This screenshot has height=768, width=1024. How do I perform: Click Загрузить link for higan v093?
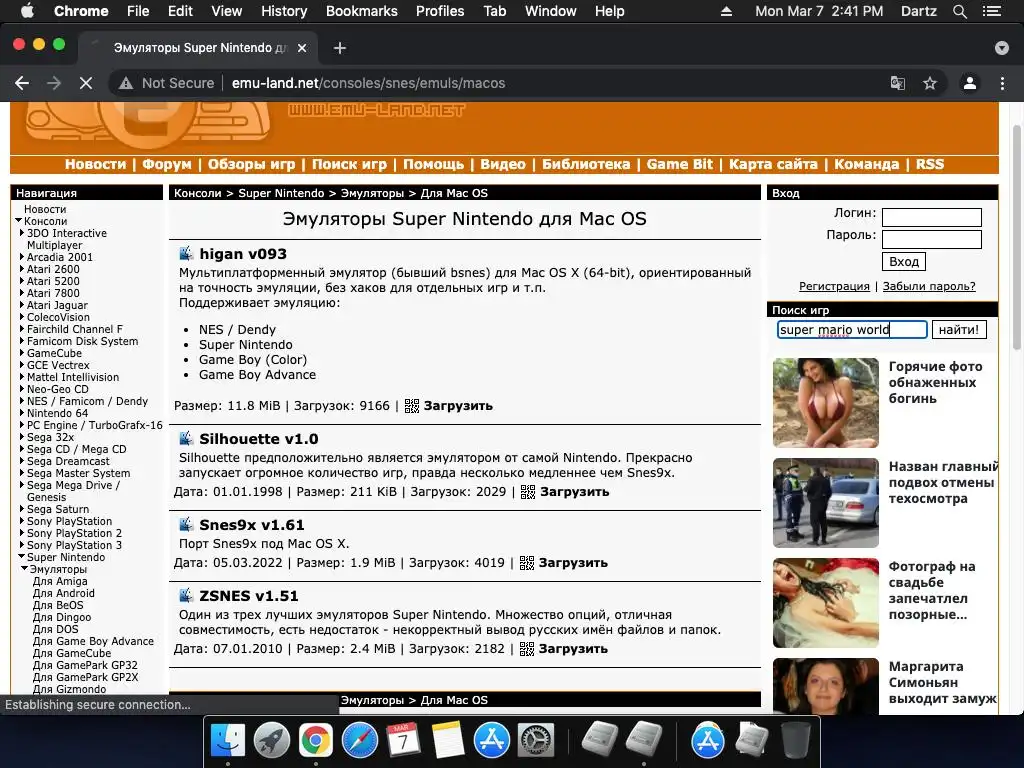point(458,406)
